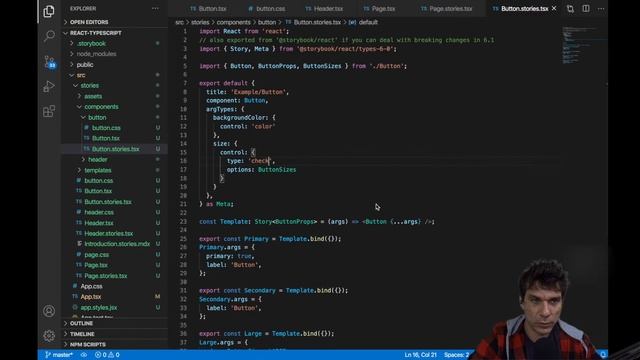Open Button.stories.tsx under stories folder

tap(108, 202)
